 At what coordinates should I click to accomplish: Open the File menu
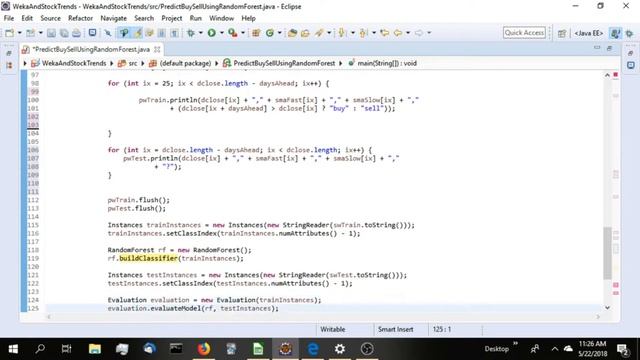tap(9, 18)
